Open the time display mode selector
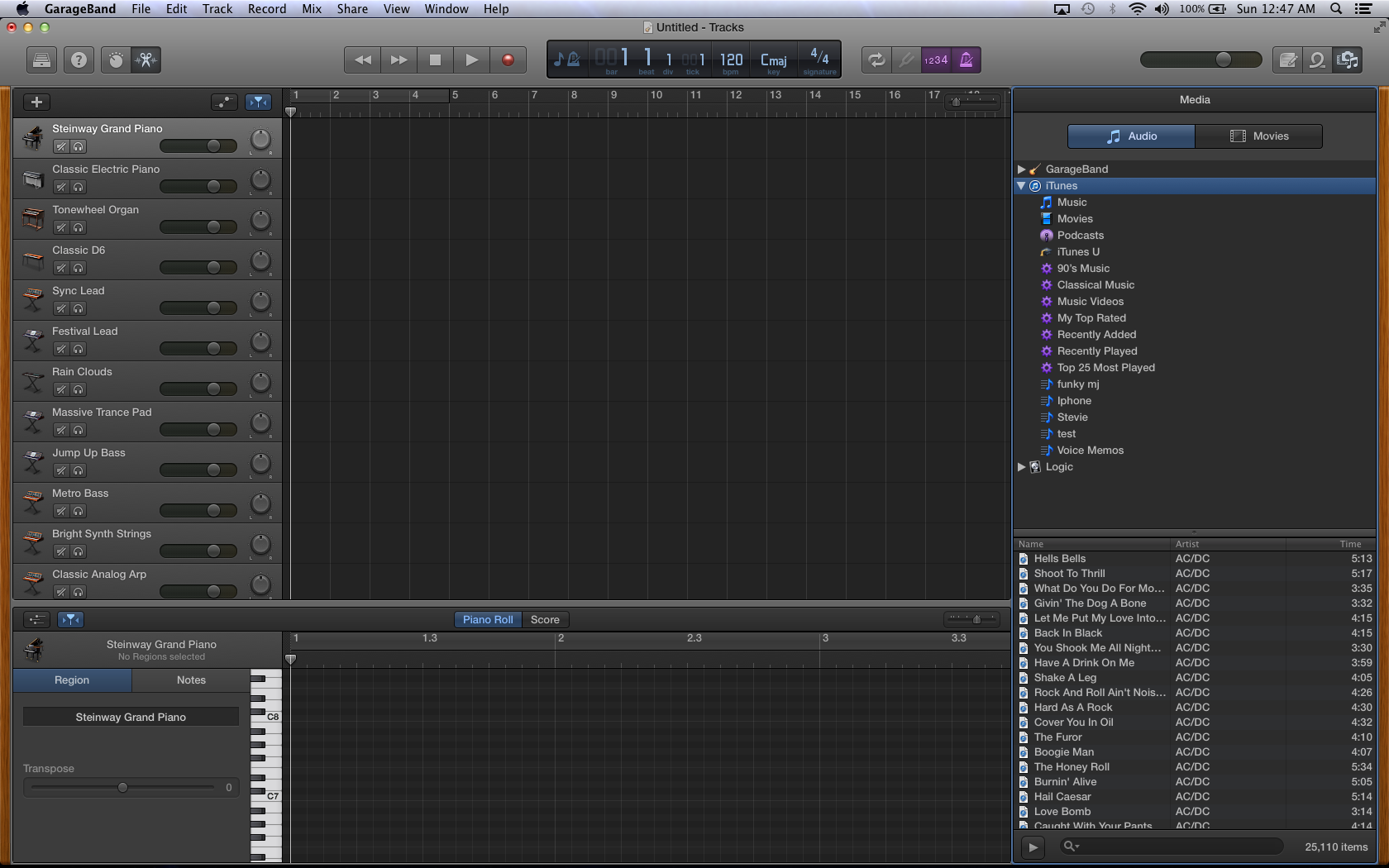 (567, 60)
